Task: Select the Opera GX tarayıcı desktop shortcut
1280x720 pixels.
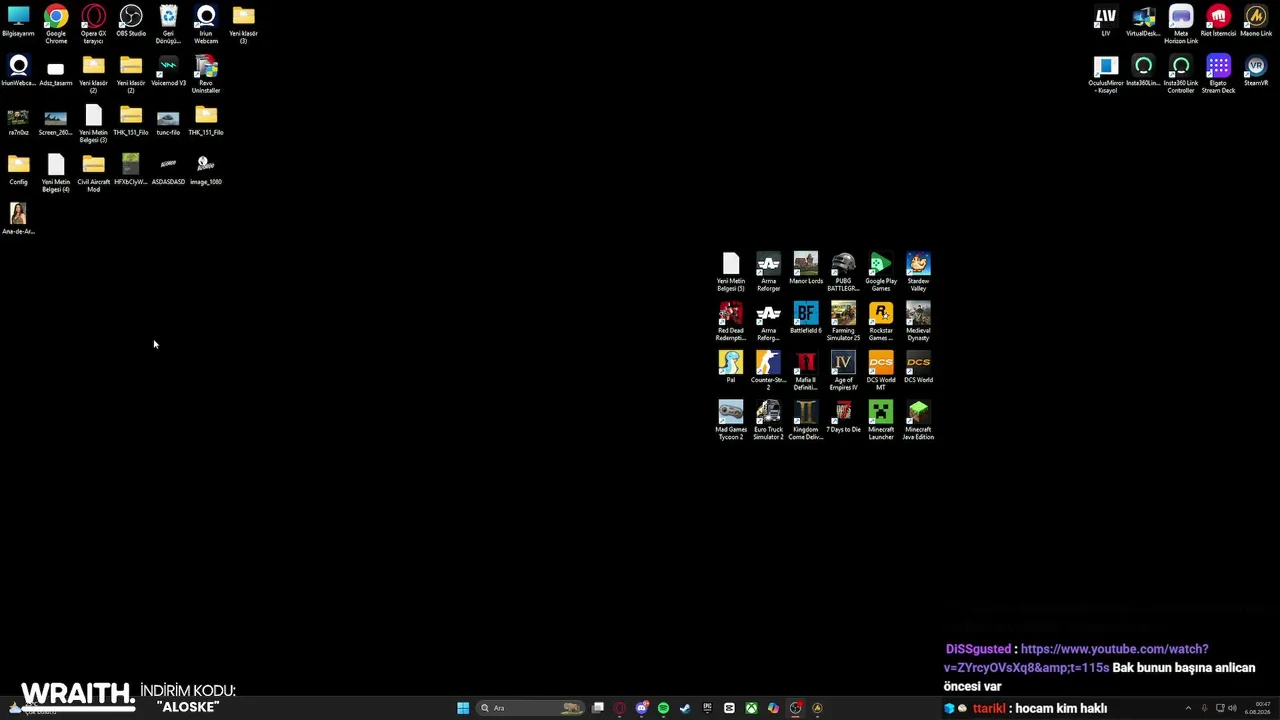Action: tap(93, 24)
